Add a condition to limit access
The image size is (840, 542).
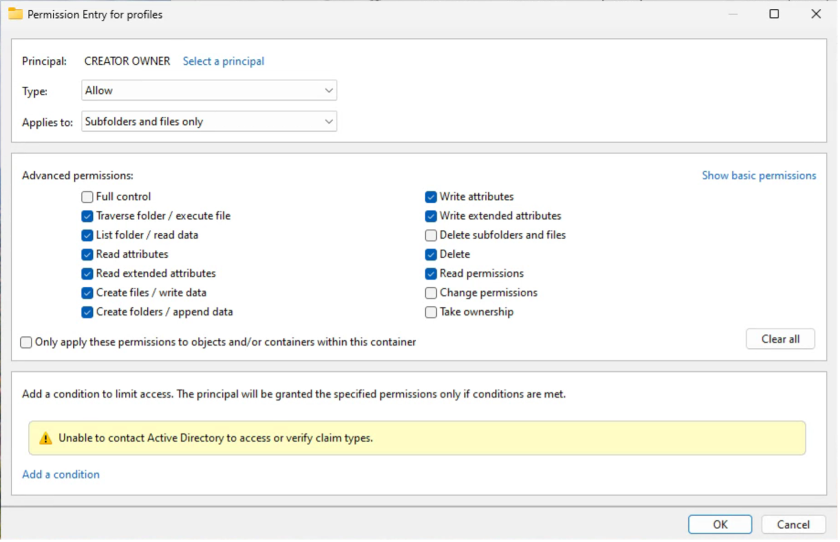coord(61,475)
